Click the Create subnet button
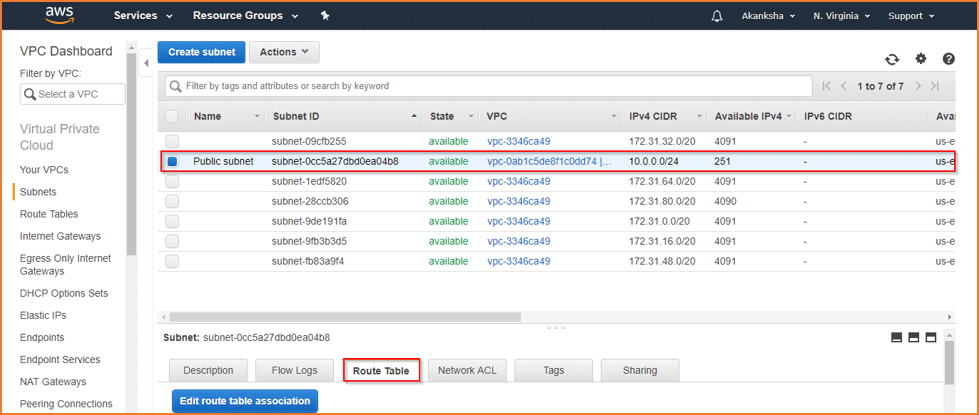The width and height of the screenshot is (979, 415). [x=202, y=52]
